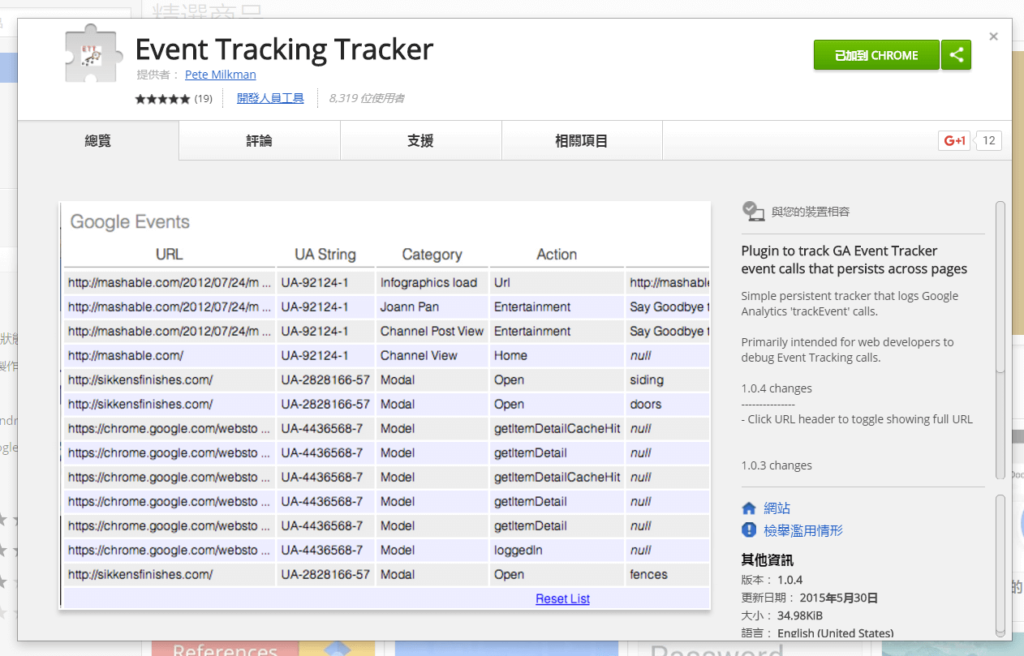
Task: Click the loggedIn action cell
Action: pos(556,550)
